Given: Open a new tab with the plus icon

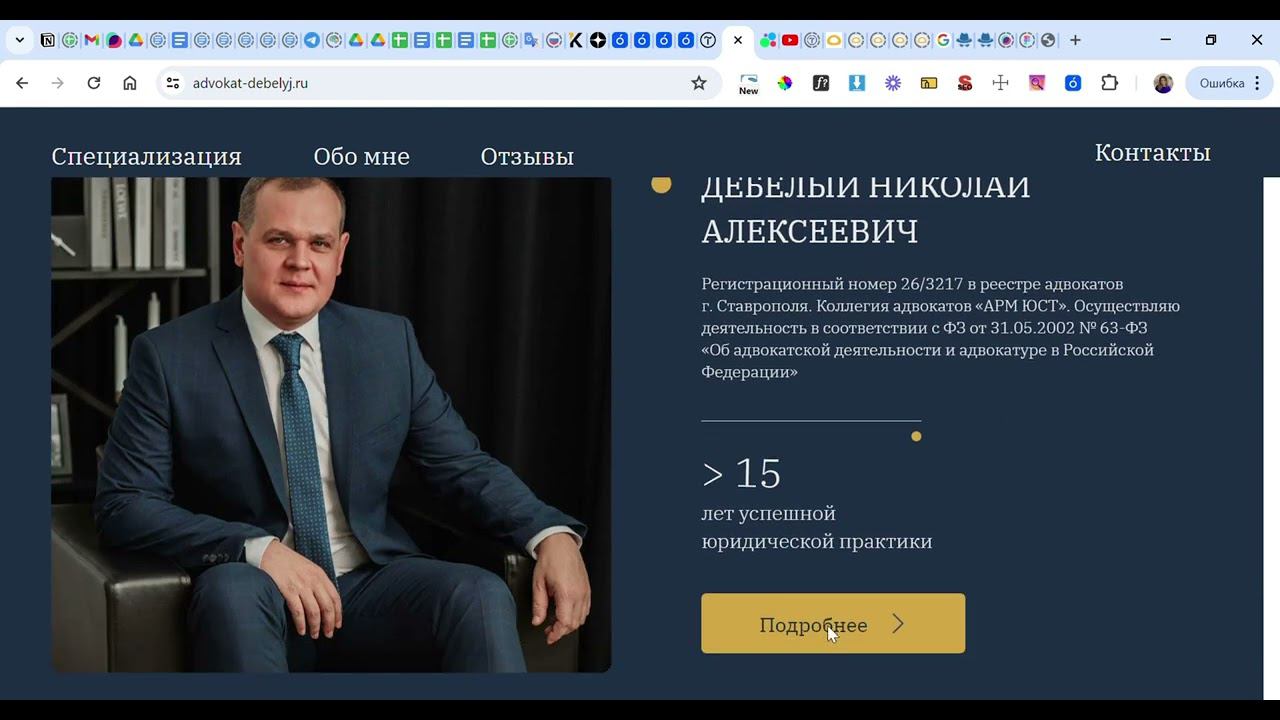Looking at the screenshot, I should point(1075,40).
